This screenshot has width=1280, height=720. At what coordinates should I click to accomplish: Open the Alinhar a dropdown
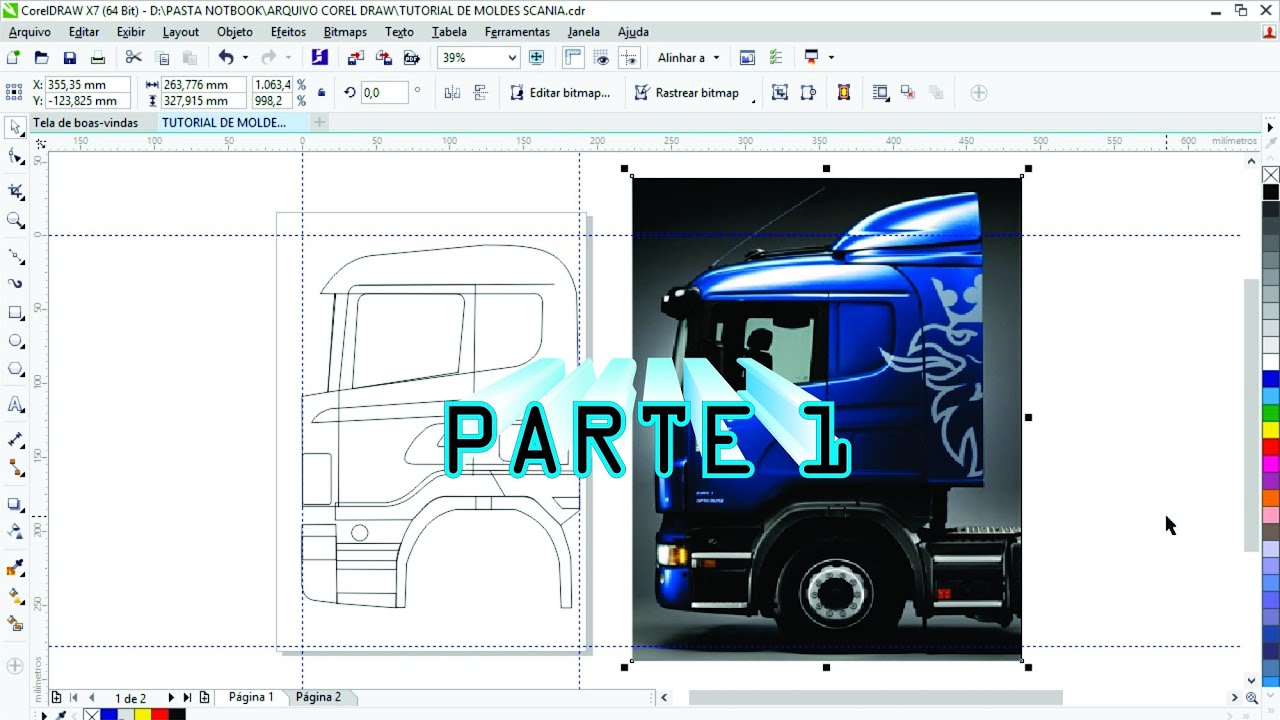tap(689, 58)
